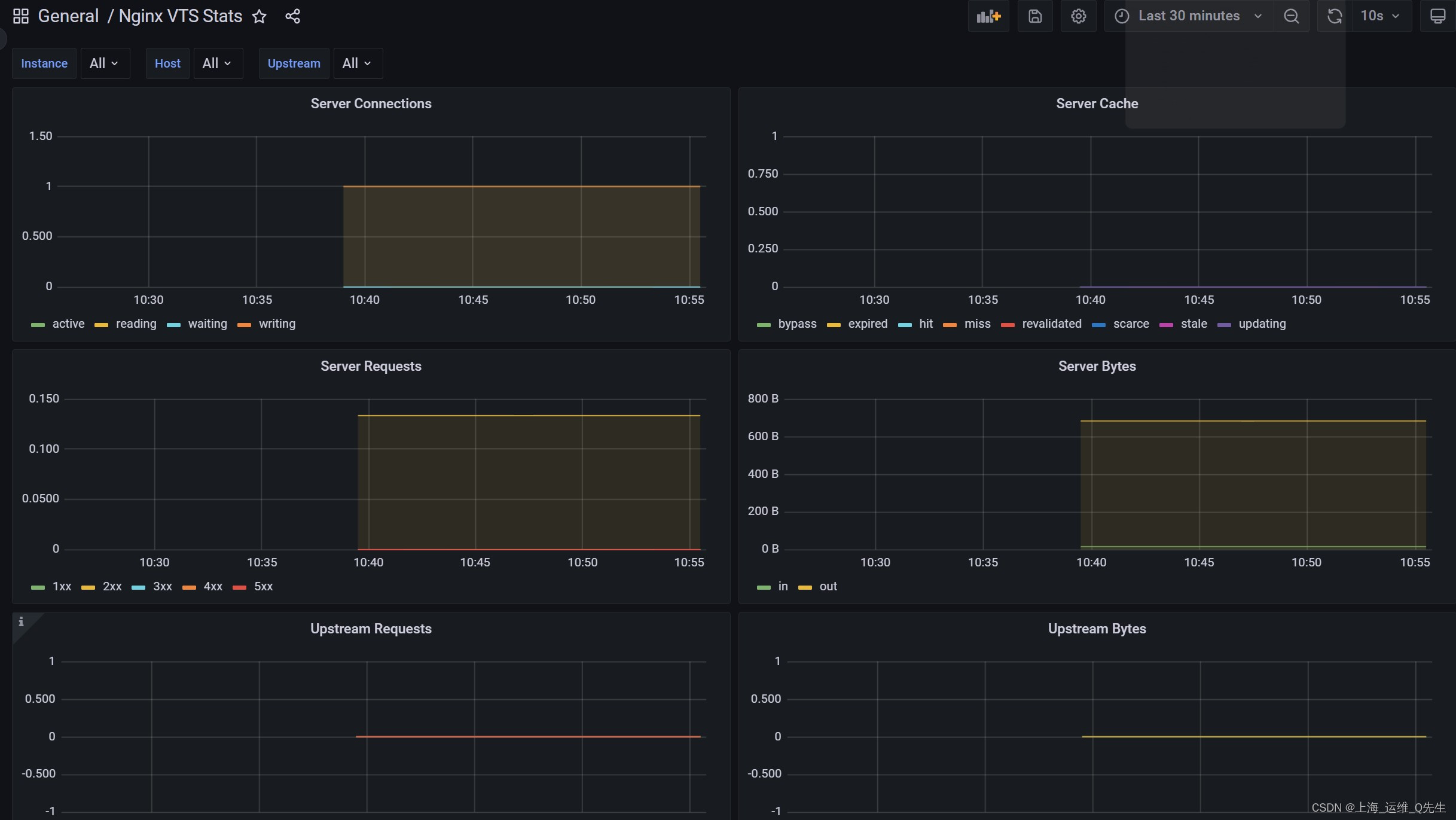Screen dimensions: 1456x820
Task: Select the Instance tab filter
Action: tap(44, 63)
